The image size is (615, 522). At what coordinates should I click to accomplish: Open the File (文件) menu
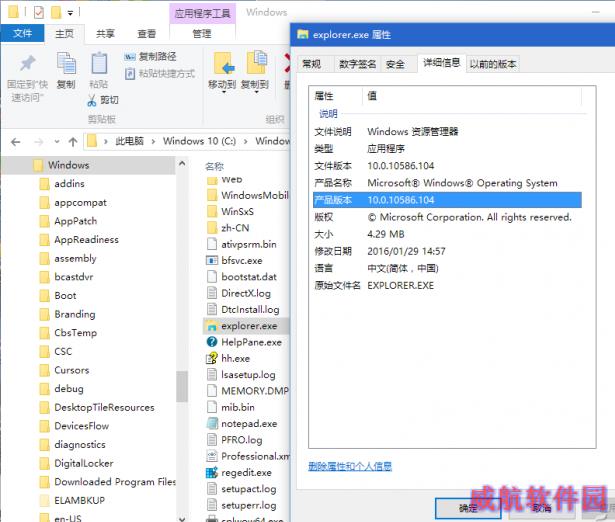click(22, 33)
